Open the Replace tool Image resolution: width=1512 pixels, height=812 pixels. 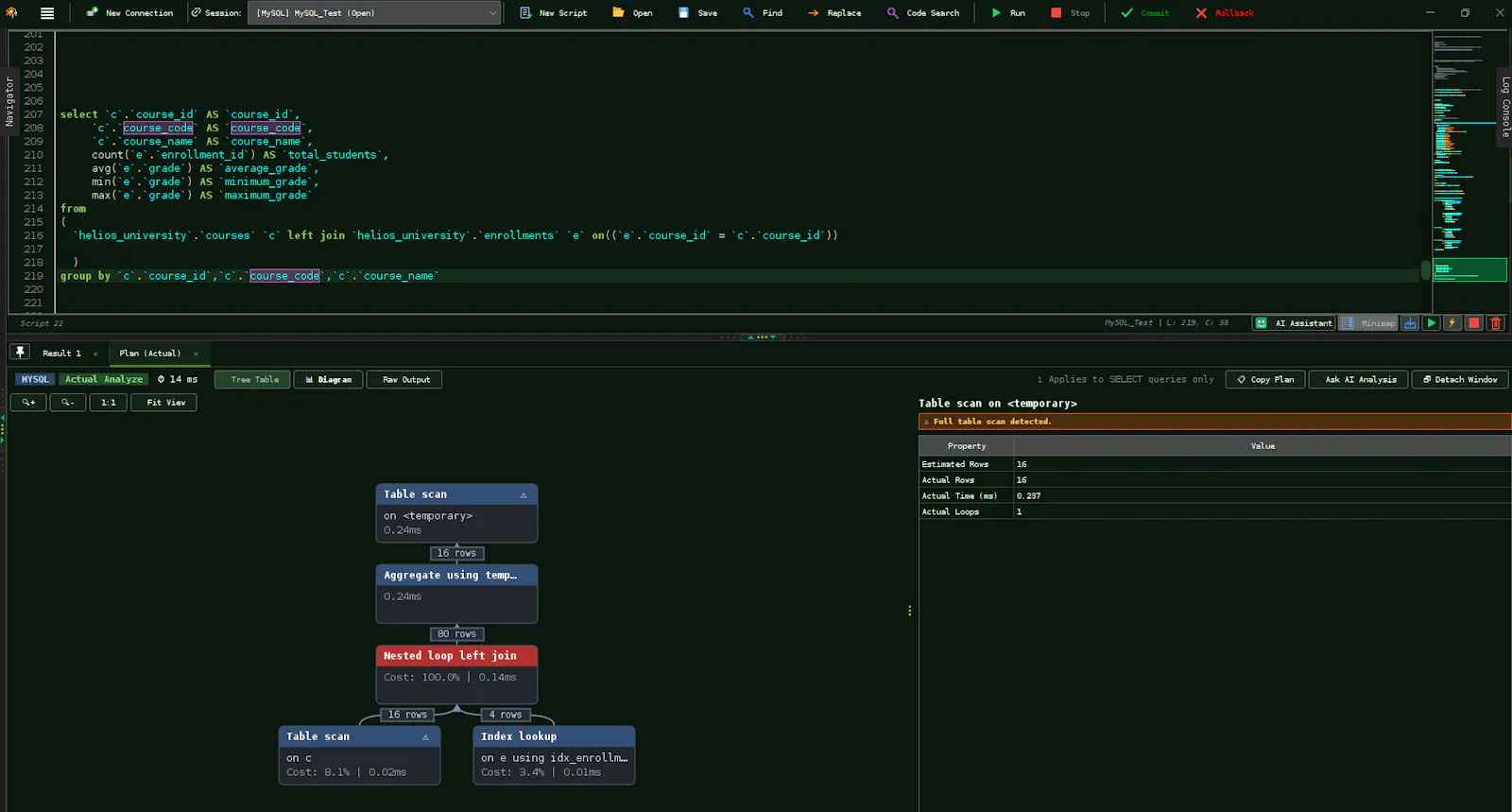pyautogui.click(x=834, y=13)
